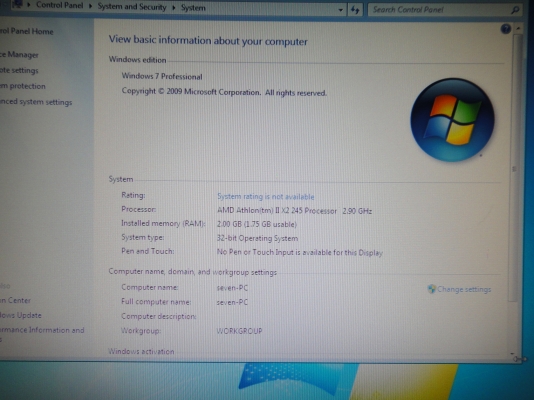Open Control Panel Home link
Viewport: 534px width, 400px height.
point(27,31)
